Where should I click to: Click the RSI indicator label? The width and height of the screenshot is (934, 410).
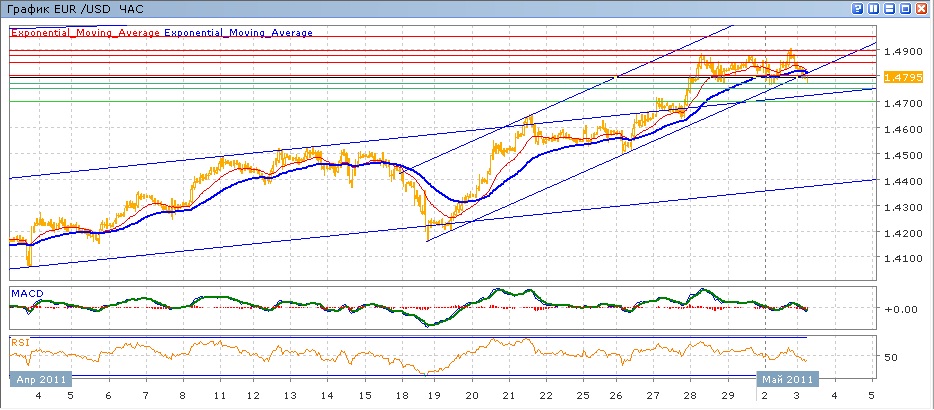click(20, 343)
